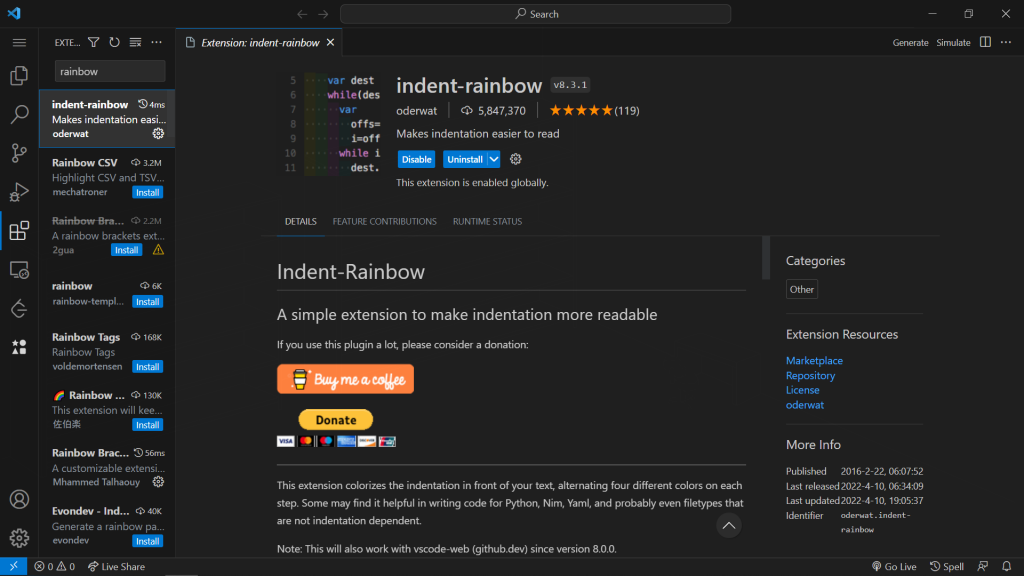Click the oderwat publisher name under title
Image resolution: width=1024 pixels, height=576 pixels.
417,110
